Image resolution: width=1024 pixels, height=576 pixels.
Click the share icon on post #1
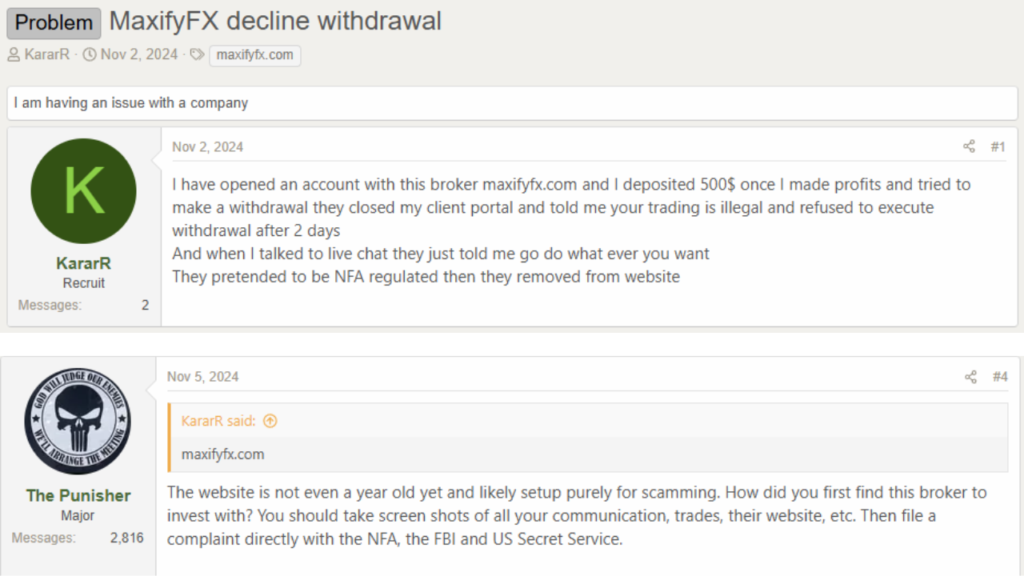[x=969, y=147]
